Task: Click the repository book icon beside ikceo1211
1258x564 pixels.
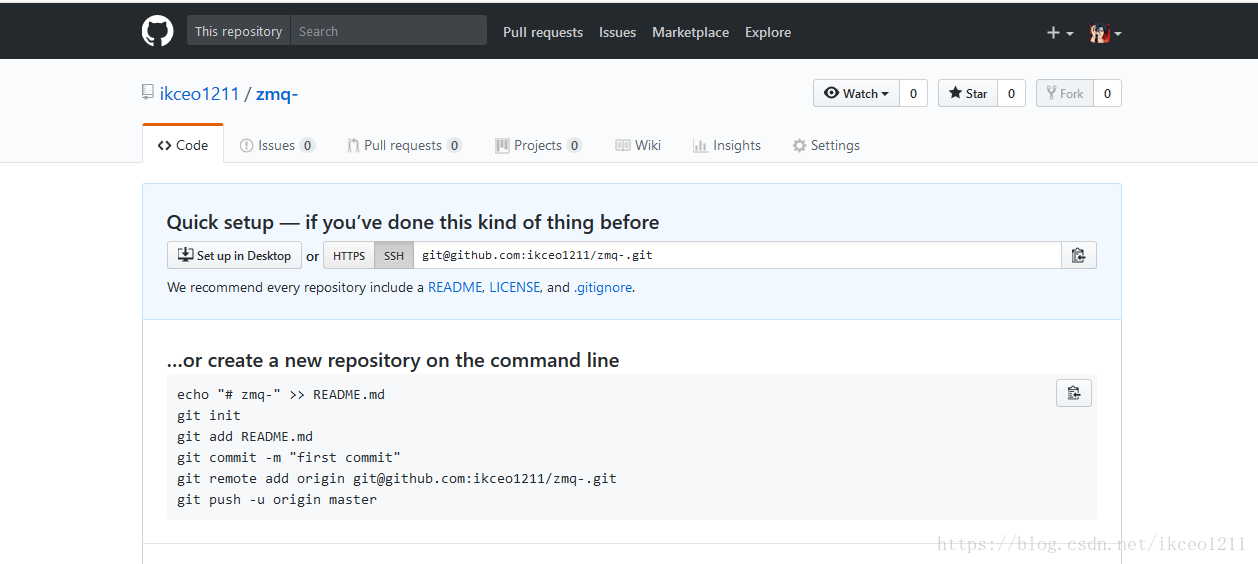Action: (x=148, y=93)
